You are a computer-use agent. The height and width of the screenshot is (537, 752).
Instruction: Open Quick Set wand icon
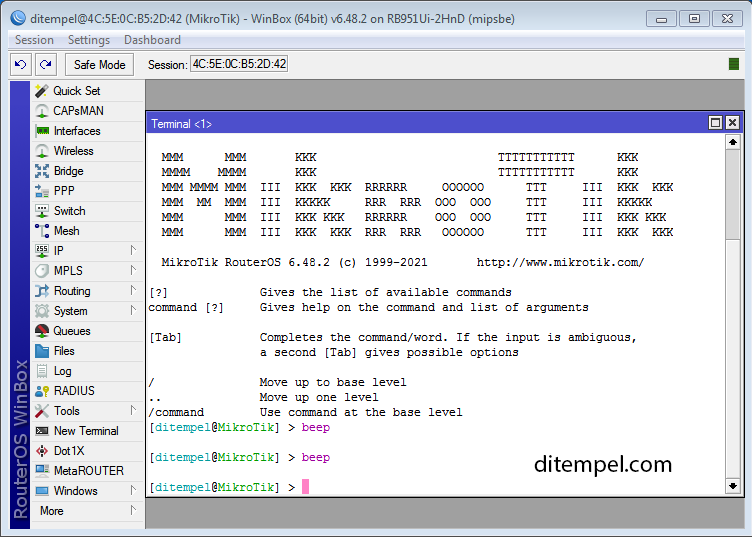pos(42,91)
